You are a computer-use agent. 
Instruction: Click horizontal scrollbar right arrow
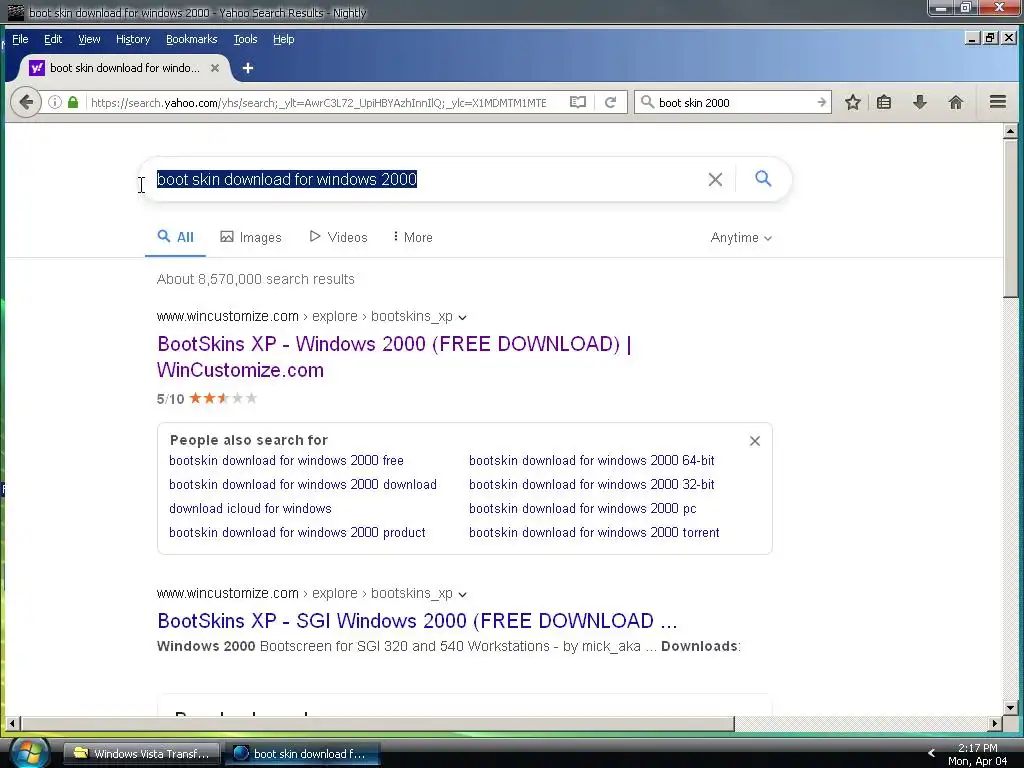[995, 723]
